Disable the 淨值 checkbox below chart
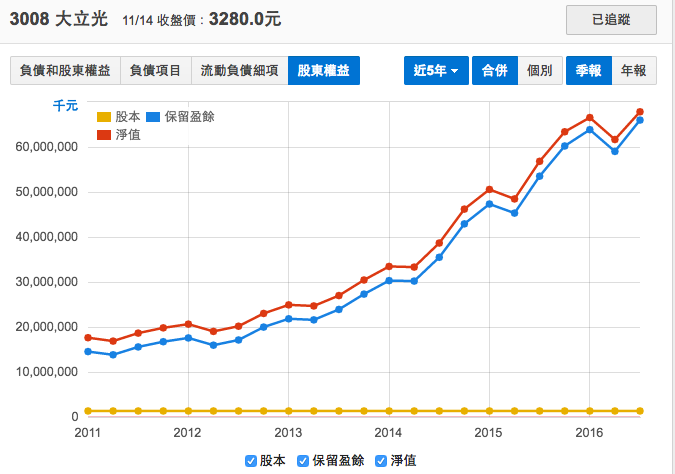The height and width of the screenshot is (474, 675). point(381,461)
